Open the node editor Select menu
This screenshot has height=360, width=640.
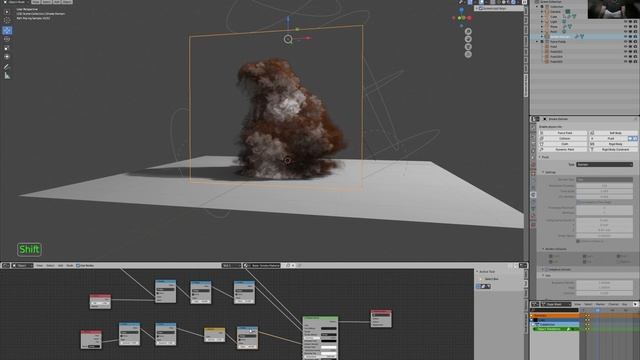click(50, 265)
